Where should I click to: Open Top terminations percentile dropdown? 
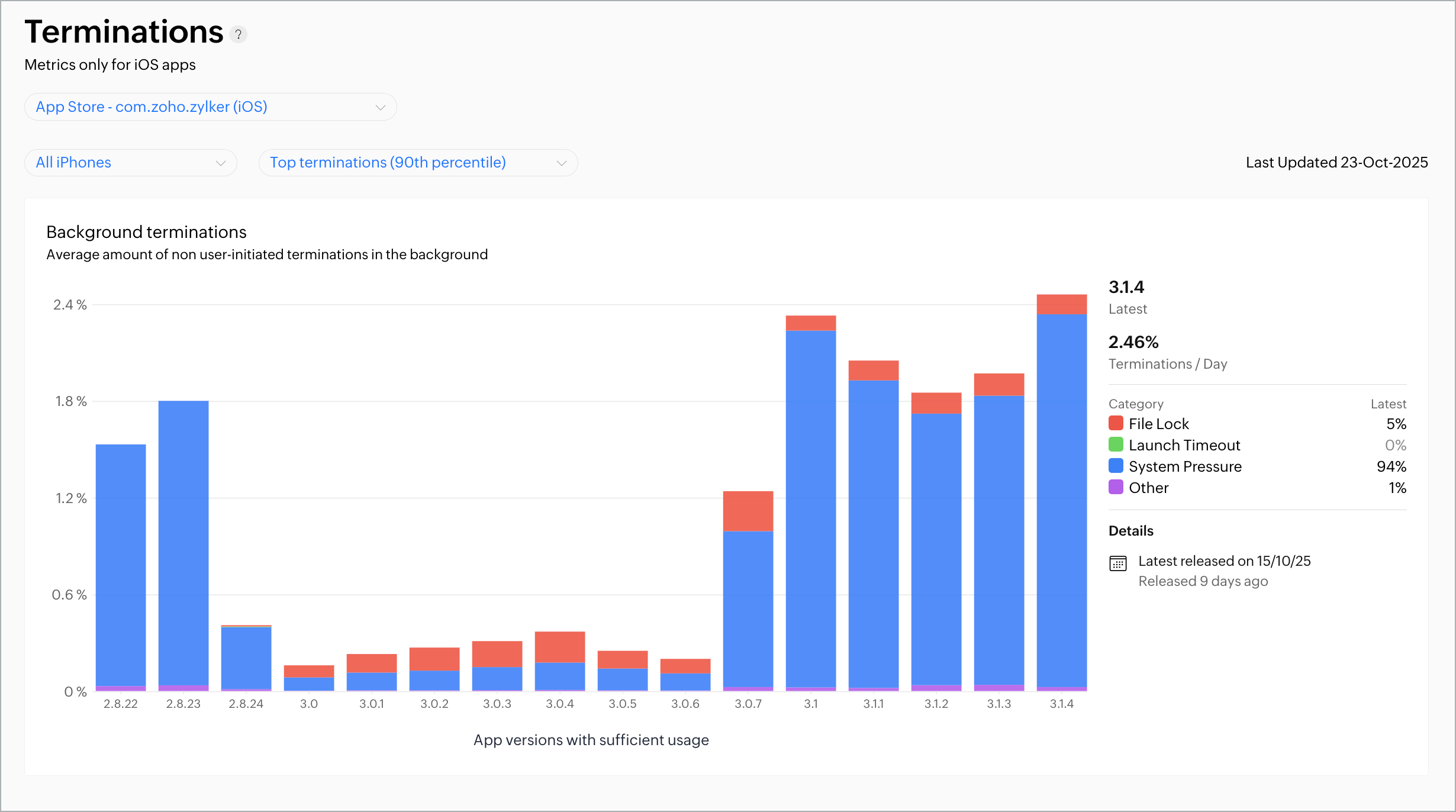[418, 163]
